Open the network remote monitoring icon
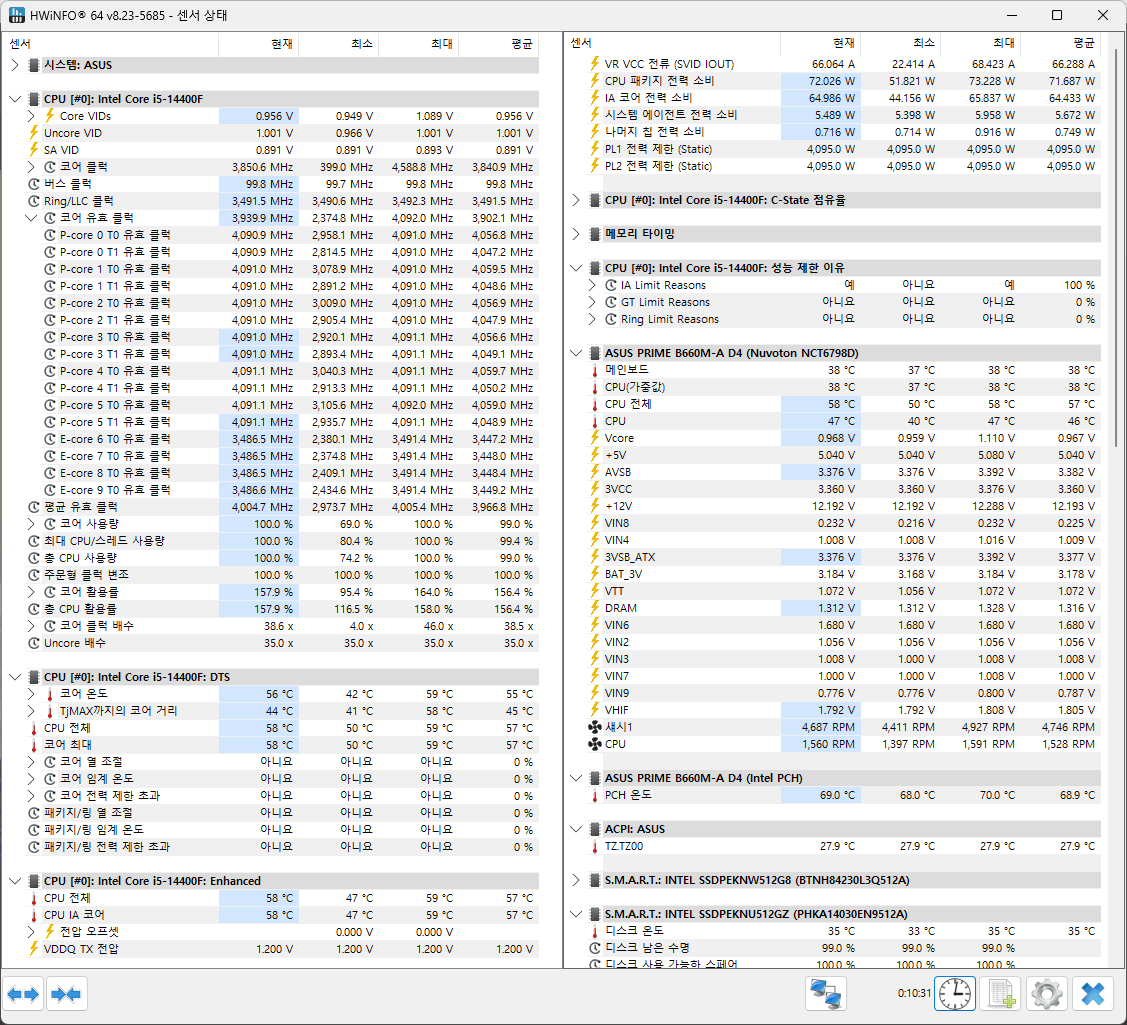Image resolution: width=1127 pixels, height=1025 pixels. point(825,994)
